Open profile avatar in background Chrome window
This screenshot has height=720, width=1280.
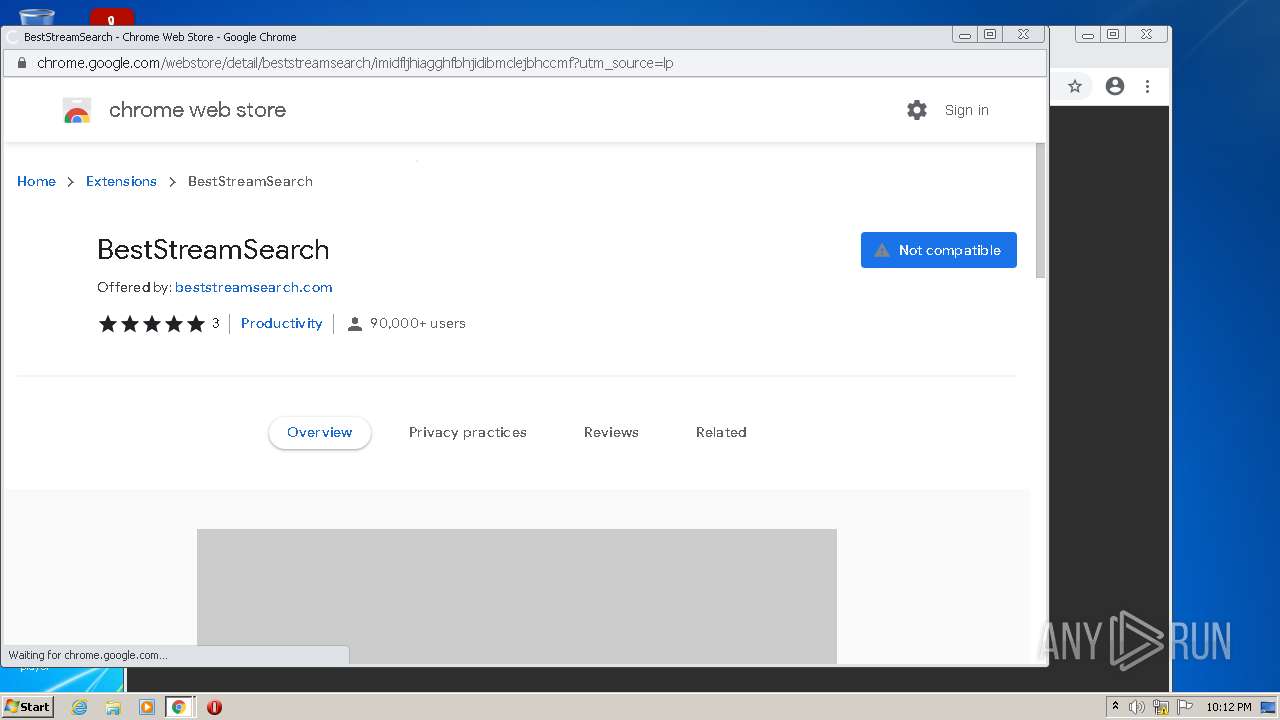(x=1115, y=86)
